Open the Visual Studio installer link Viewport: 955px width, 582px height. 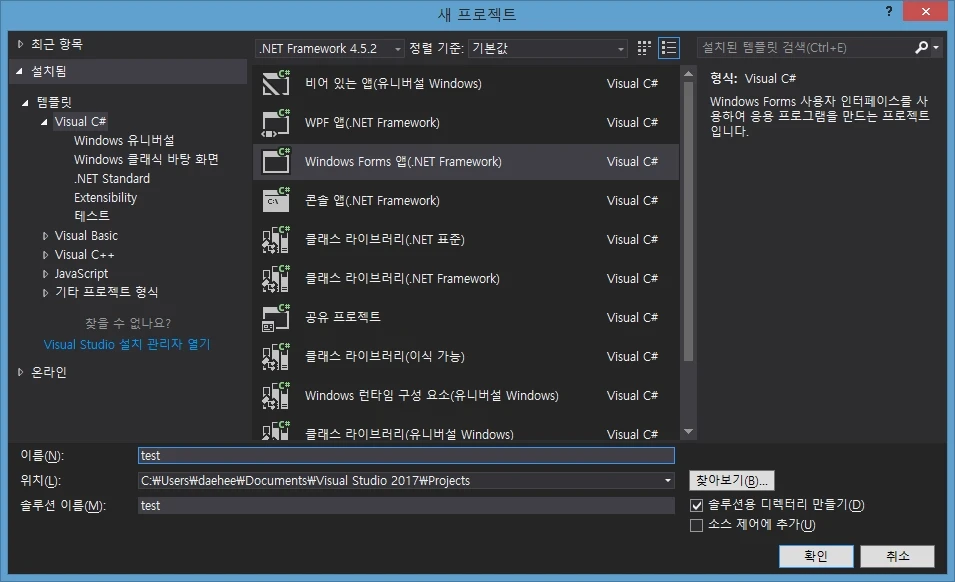click(x=127, y=344)
